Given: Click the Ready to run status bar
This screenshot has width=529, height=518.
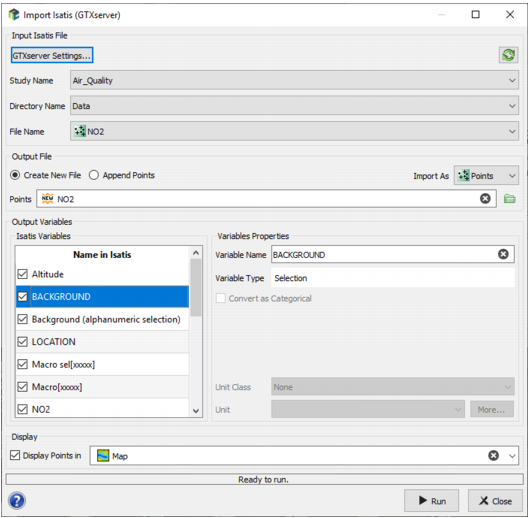Looking at the screenshot, I should 264,479.
